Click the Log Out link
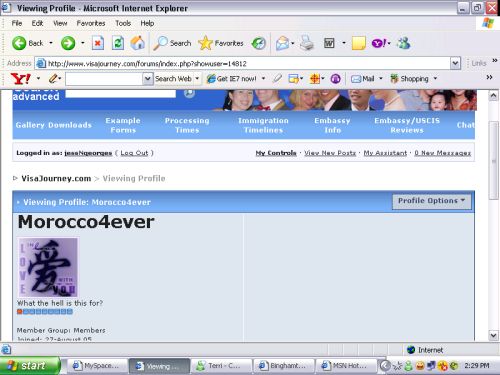The height and width of the screenshot is (375, 500). click(x=134, y=153)
